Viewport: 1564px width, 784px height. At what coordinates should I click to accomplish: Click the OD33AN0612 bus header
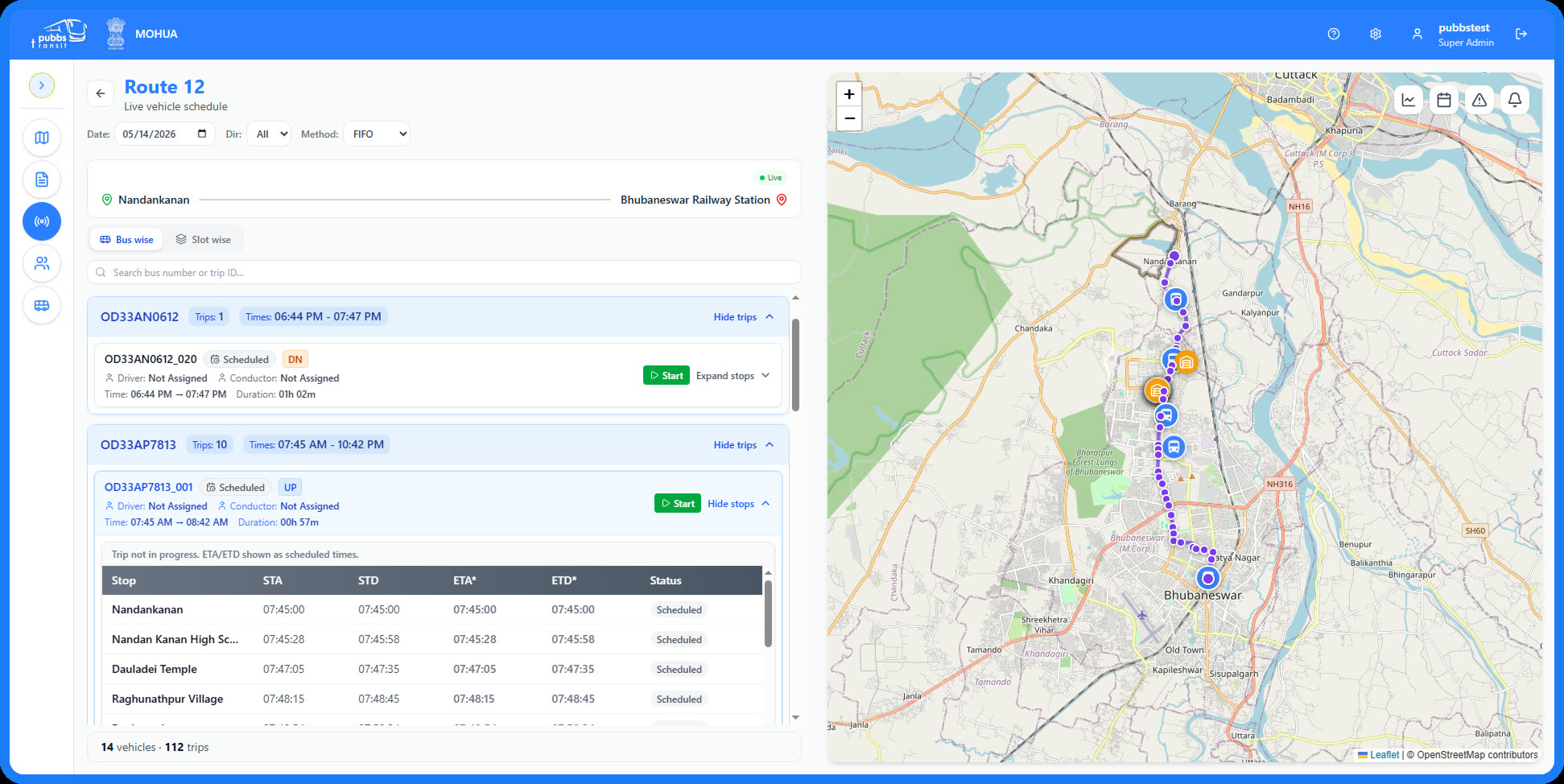point(438,316)
